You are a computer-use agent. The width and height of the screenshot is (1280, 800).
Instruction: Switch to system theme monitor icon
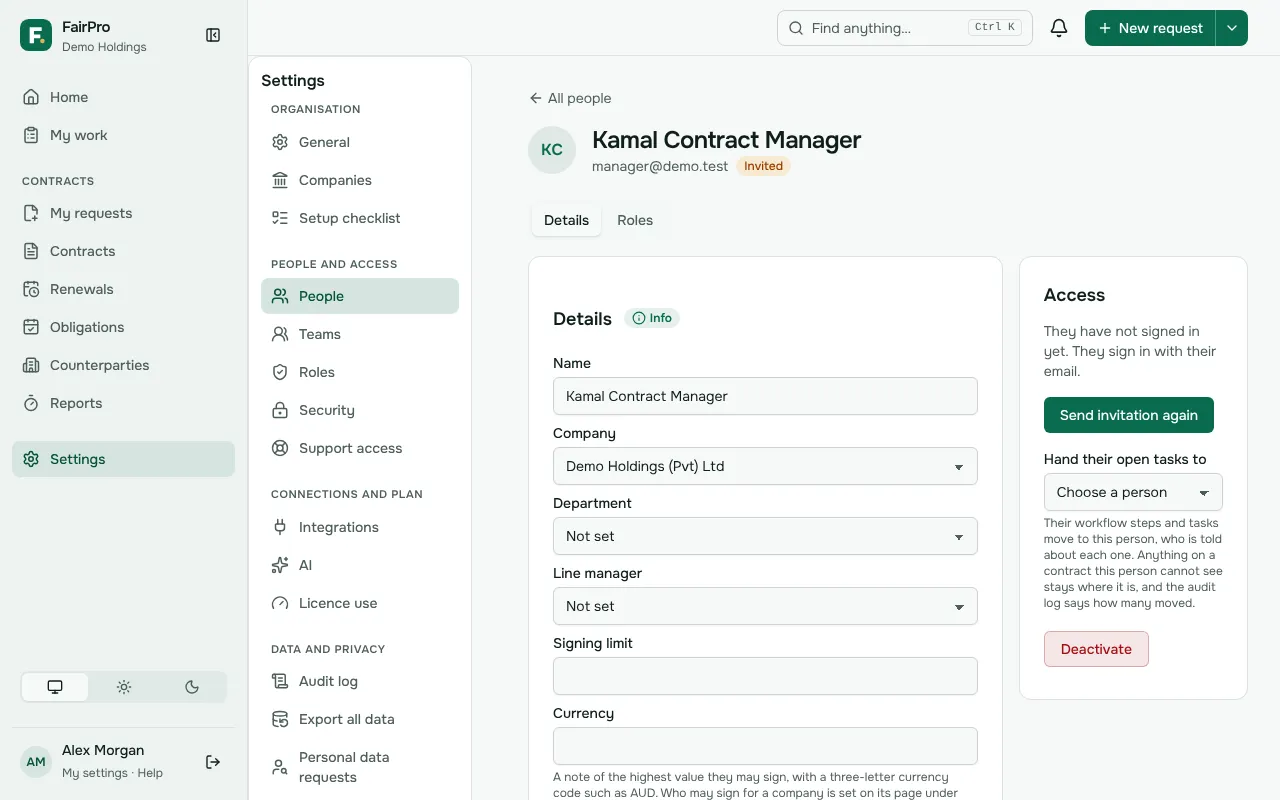(55, 687)
